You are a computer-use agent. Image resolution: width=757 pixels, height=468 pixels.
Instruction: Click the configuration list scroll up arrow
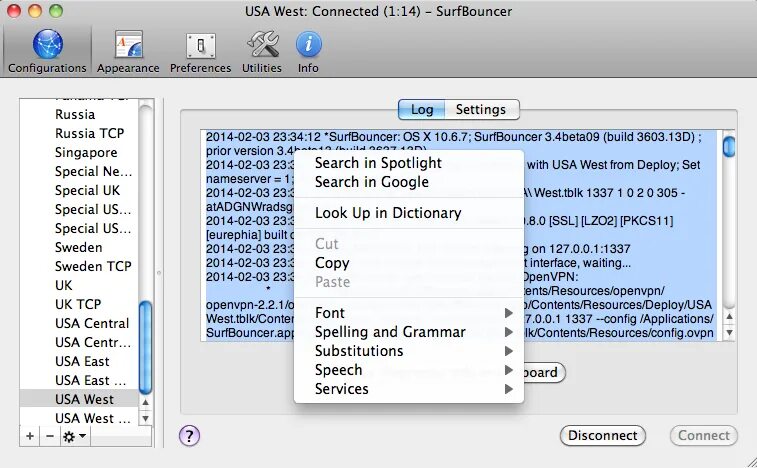tap(145, 402)
